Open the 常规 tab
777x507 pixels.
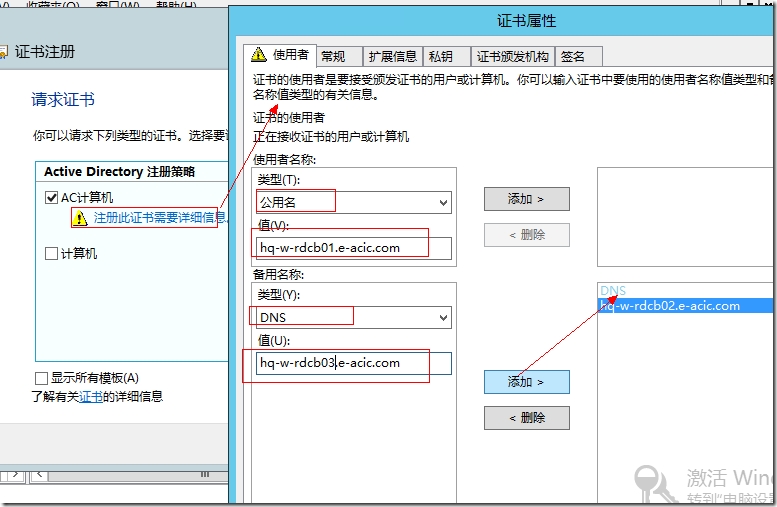[339, 56]
